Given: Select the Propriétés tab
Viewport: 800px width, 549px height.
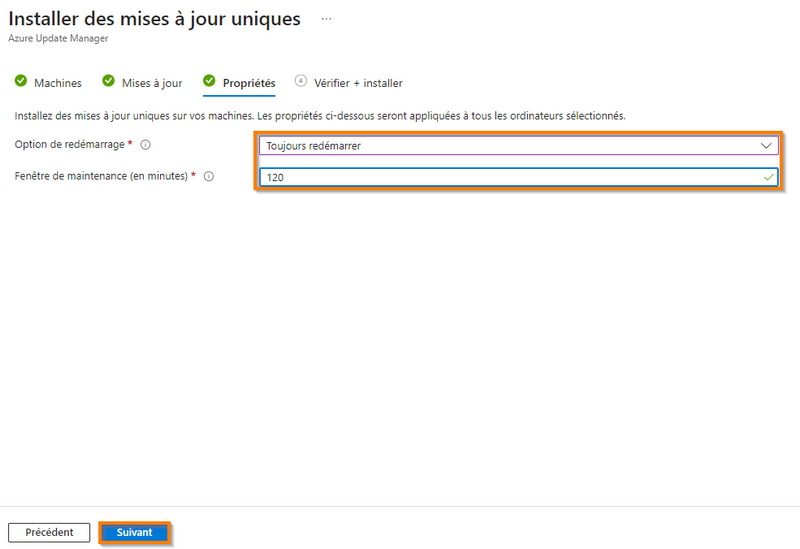Looking at the screenshot, I should (x=249, y=83).
